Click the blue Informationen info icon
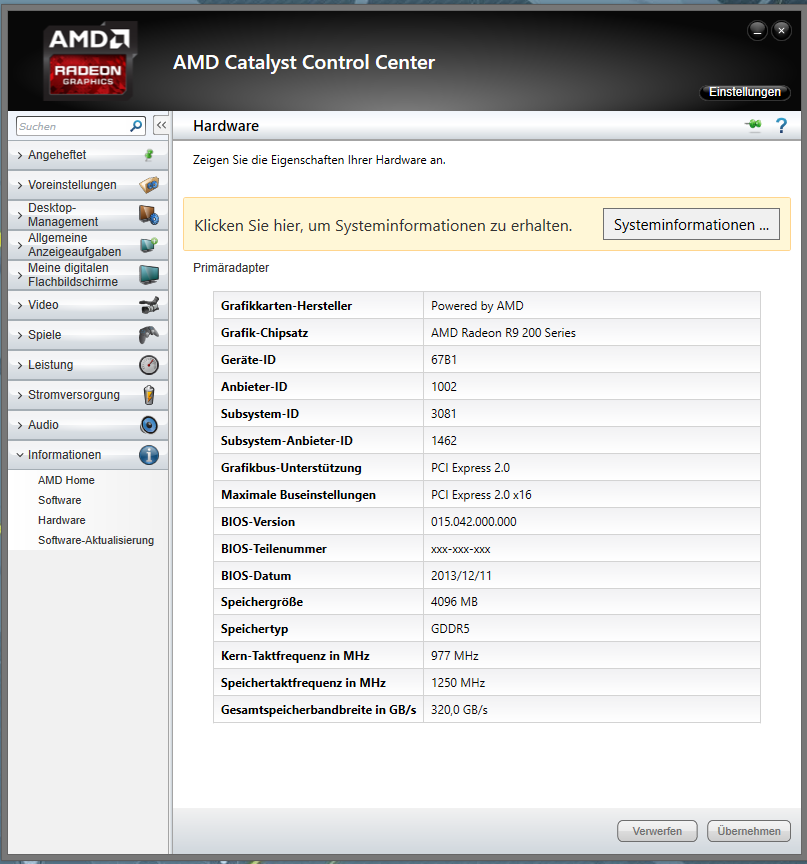807x864 pixels. [149, 455]
